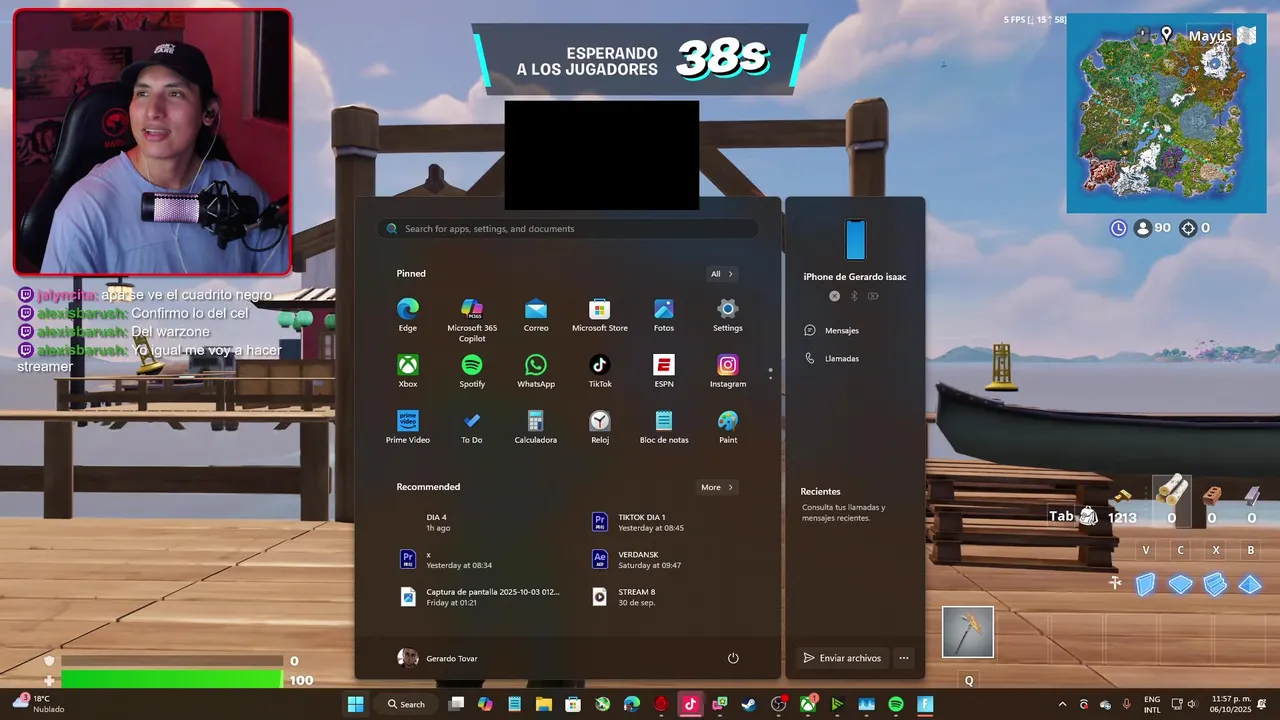Launch the Fotos app

point(664,314)
